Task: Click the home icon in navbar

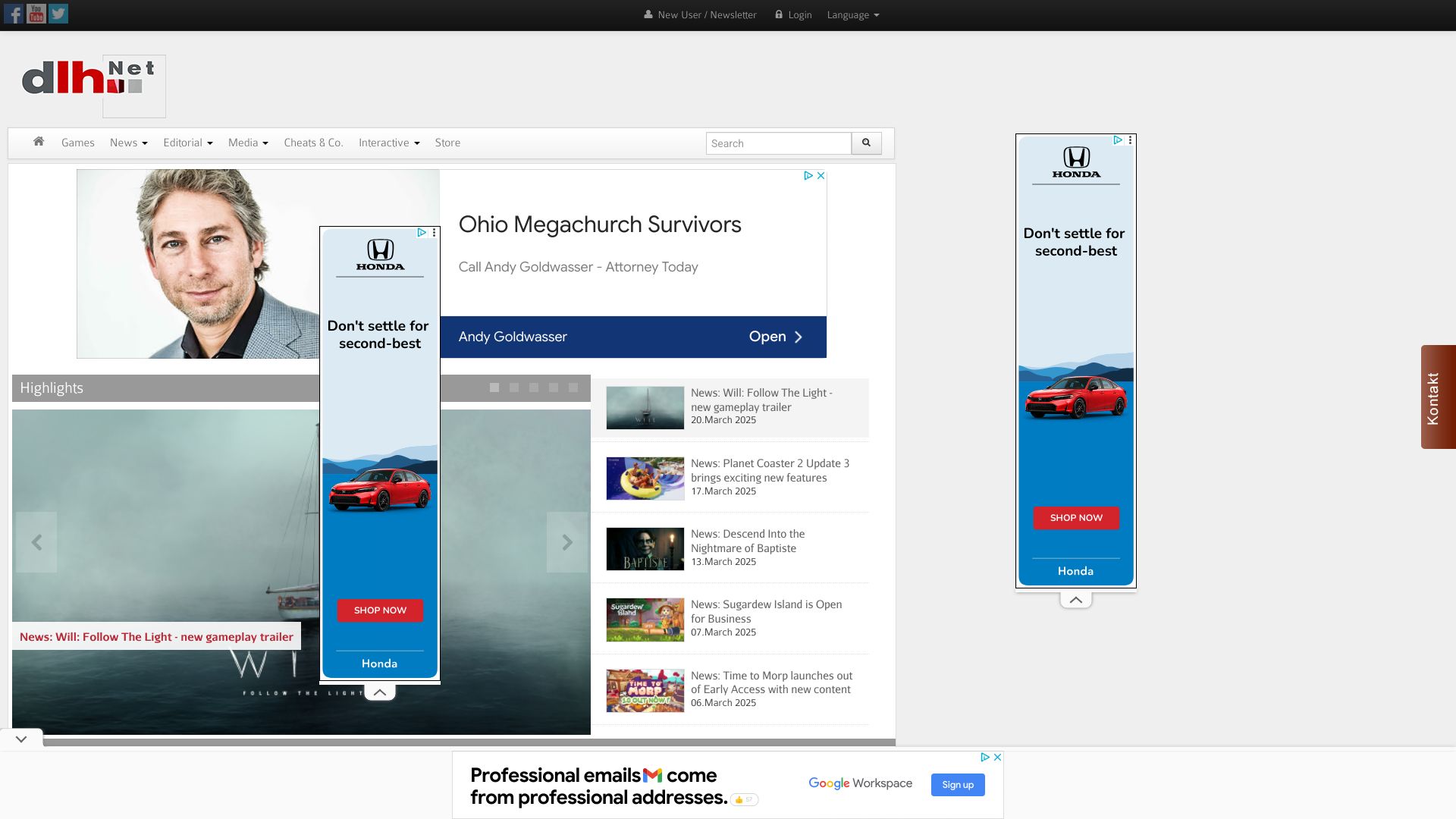Action: 39,142
